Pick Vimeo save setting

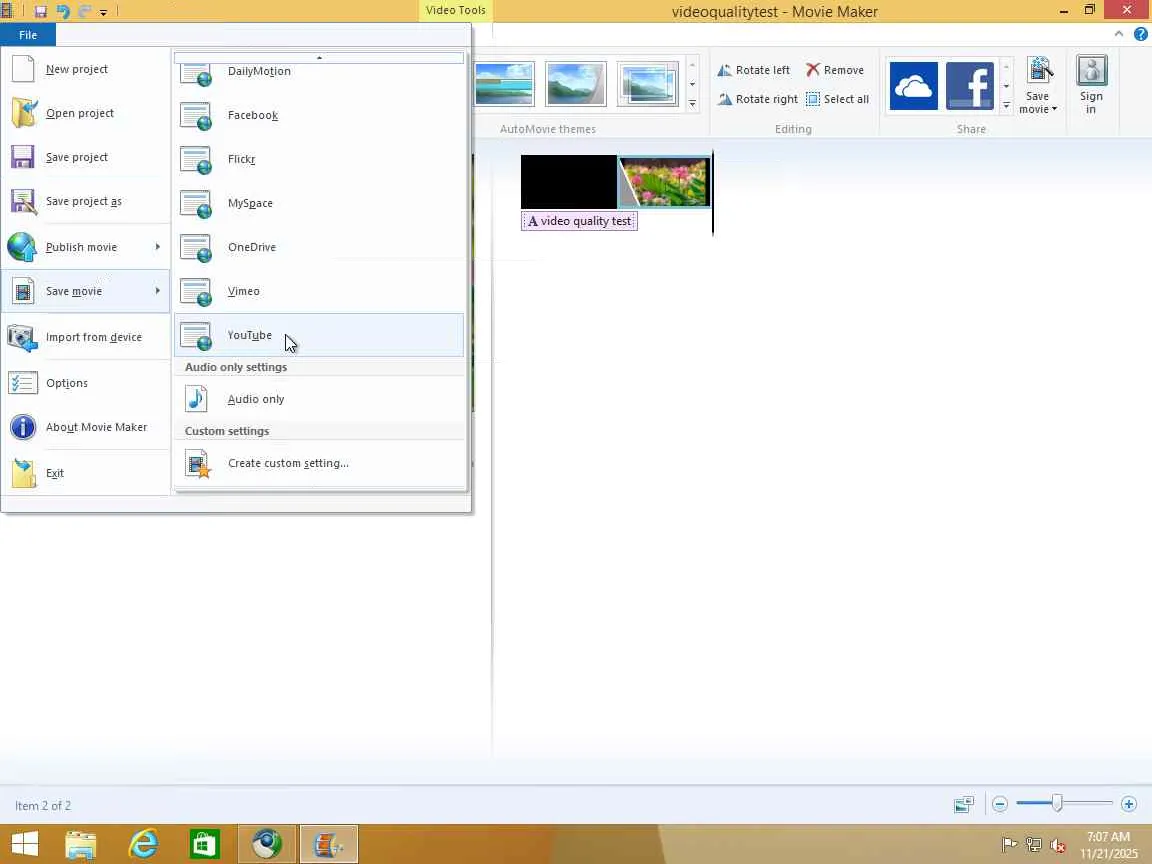coord(319,292)
